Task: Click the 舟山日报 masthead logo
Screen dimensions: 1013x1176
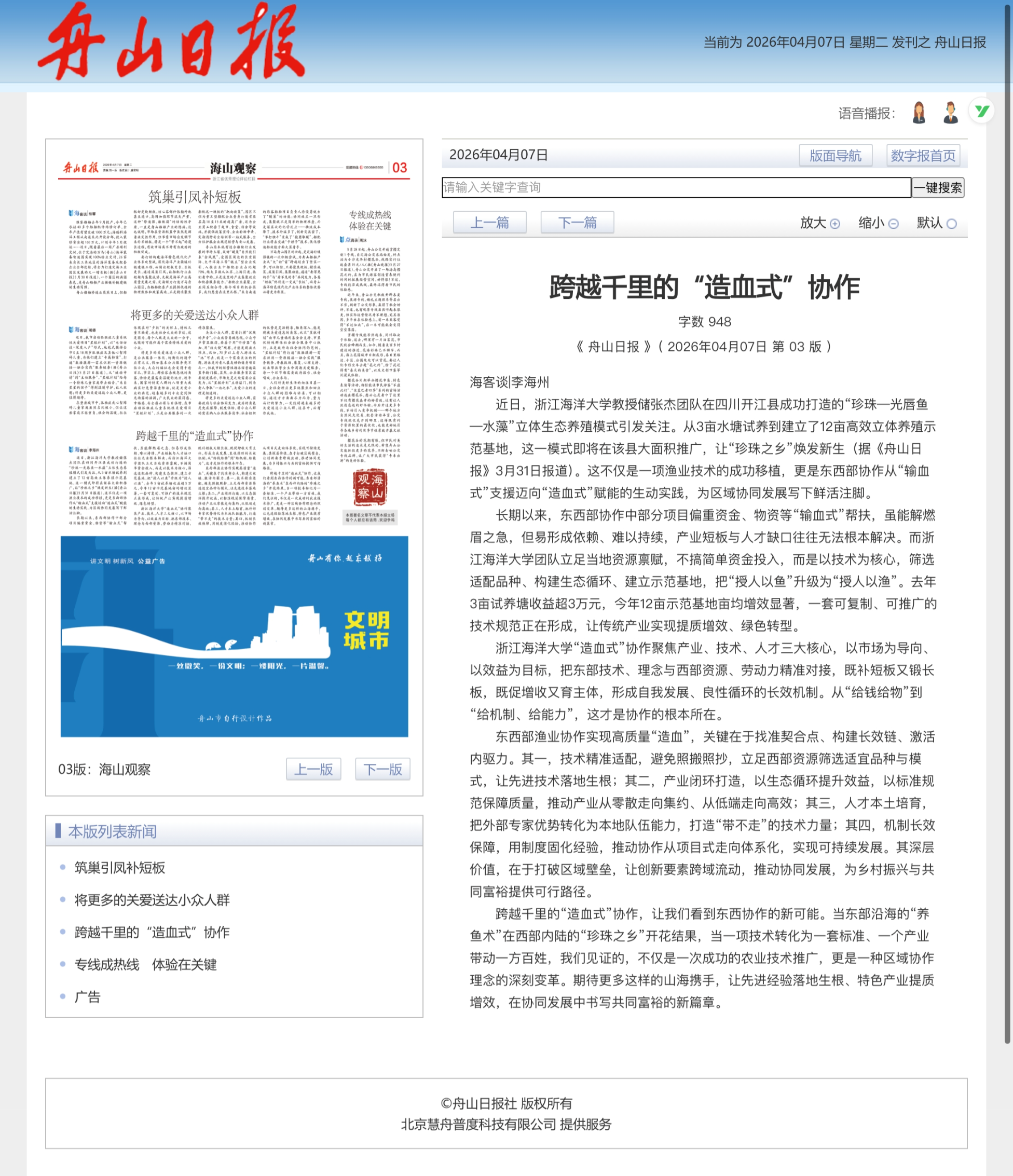Action: (172, 41)
